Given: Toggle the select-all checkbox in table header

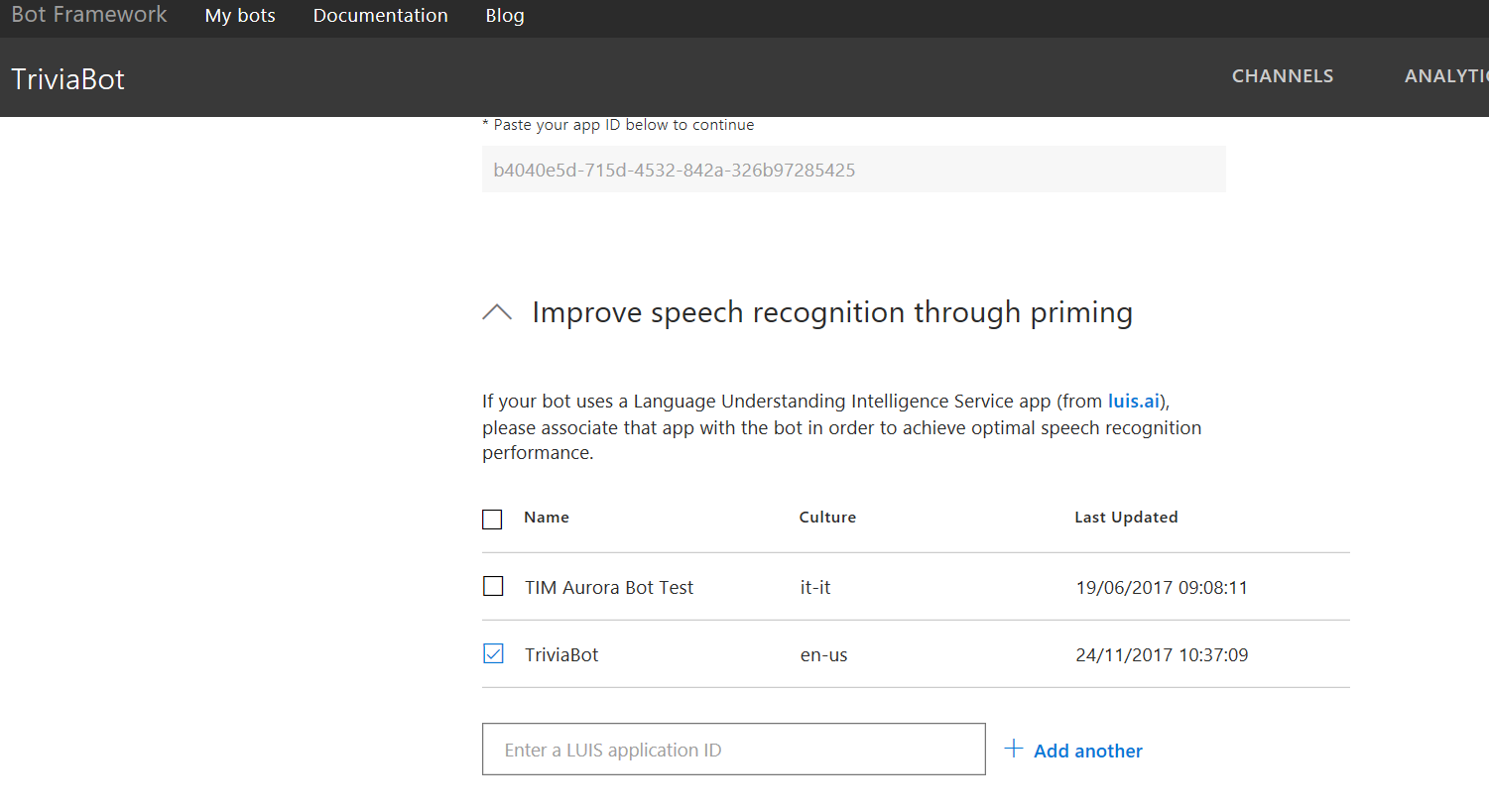Looking at the screenshot, I should pyautogui.click(x=492, y=519).
